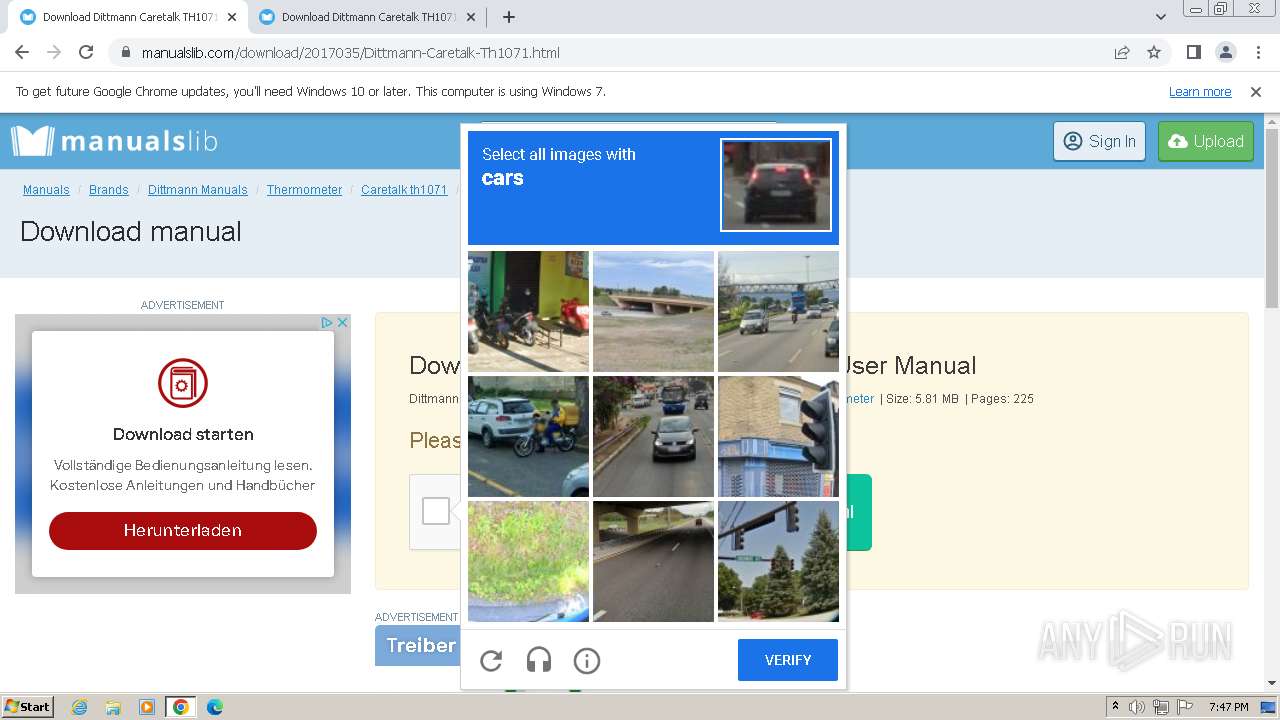Dismiss the Chrome update notification bar
Image resolution: width=1280 pixels, height=720 pixels.
point(1256,91)
